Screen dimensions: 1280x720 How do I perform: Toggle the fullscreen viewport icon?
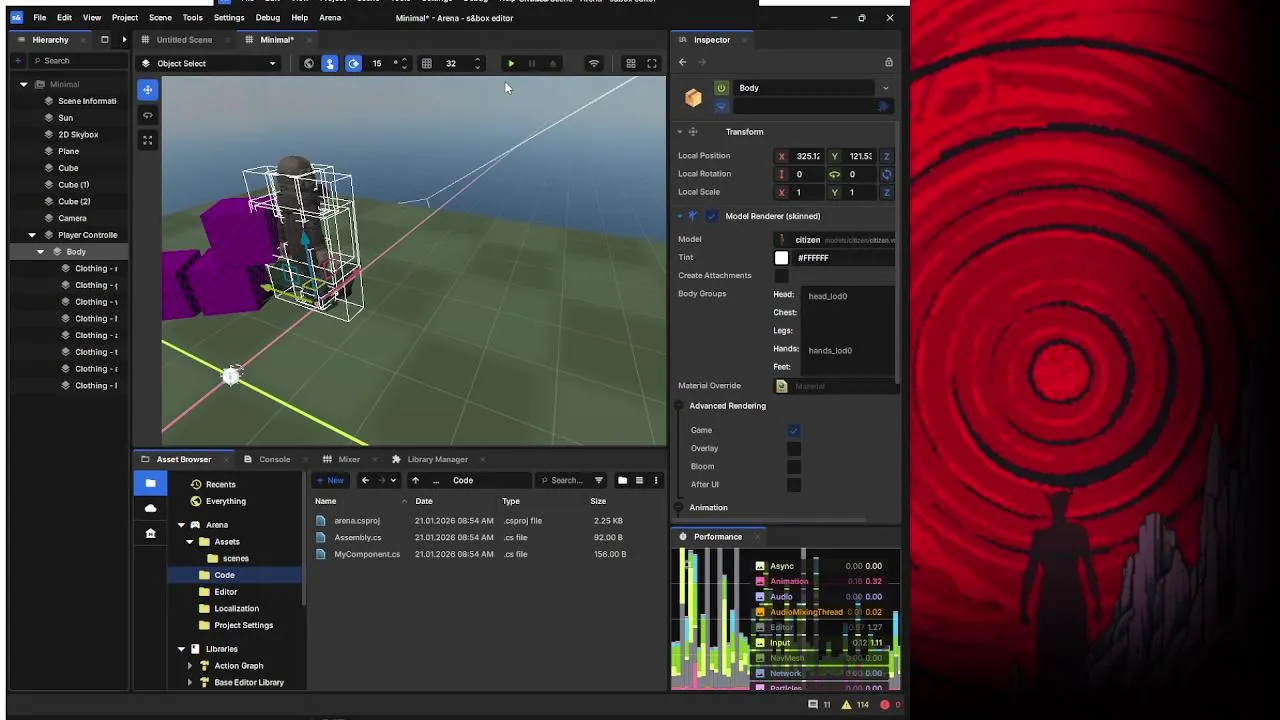tap(652, 63)
